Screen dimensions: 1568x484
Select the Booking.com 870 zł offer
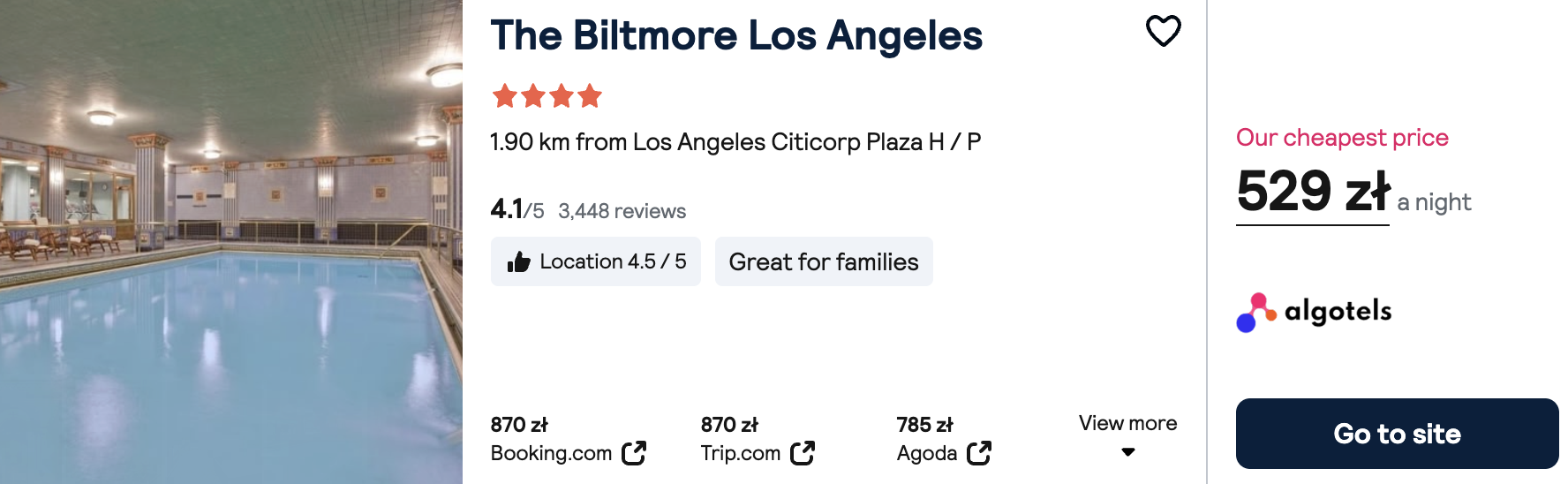click(568, 439)
